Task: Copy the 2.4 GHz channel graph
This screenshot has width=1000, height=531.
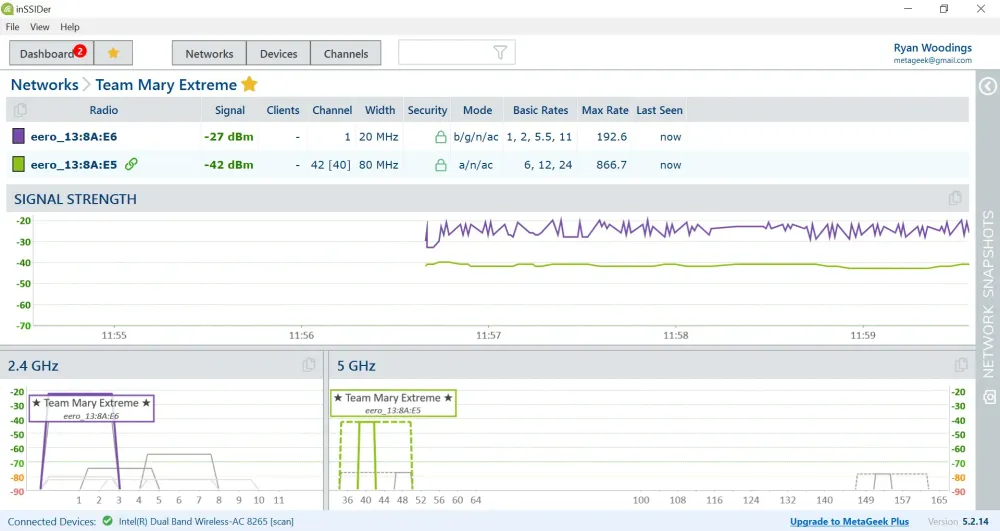Action: click(x=309, y=365)
